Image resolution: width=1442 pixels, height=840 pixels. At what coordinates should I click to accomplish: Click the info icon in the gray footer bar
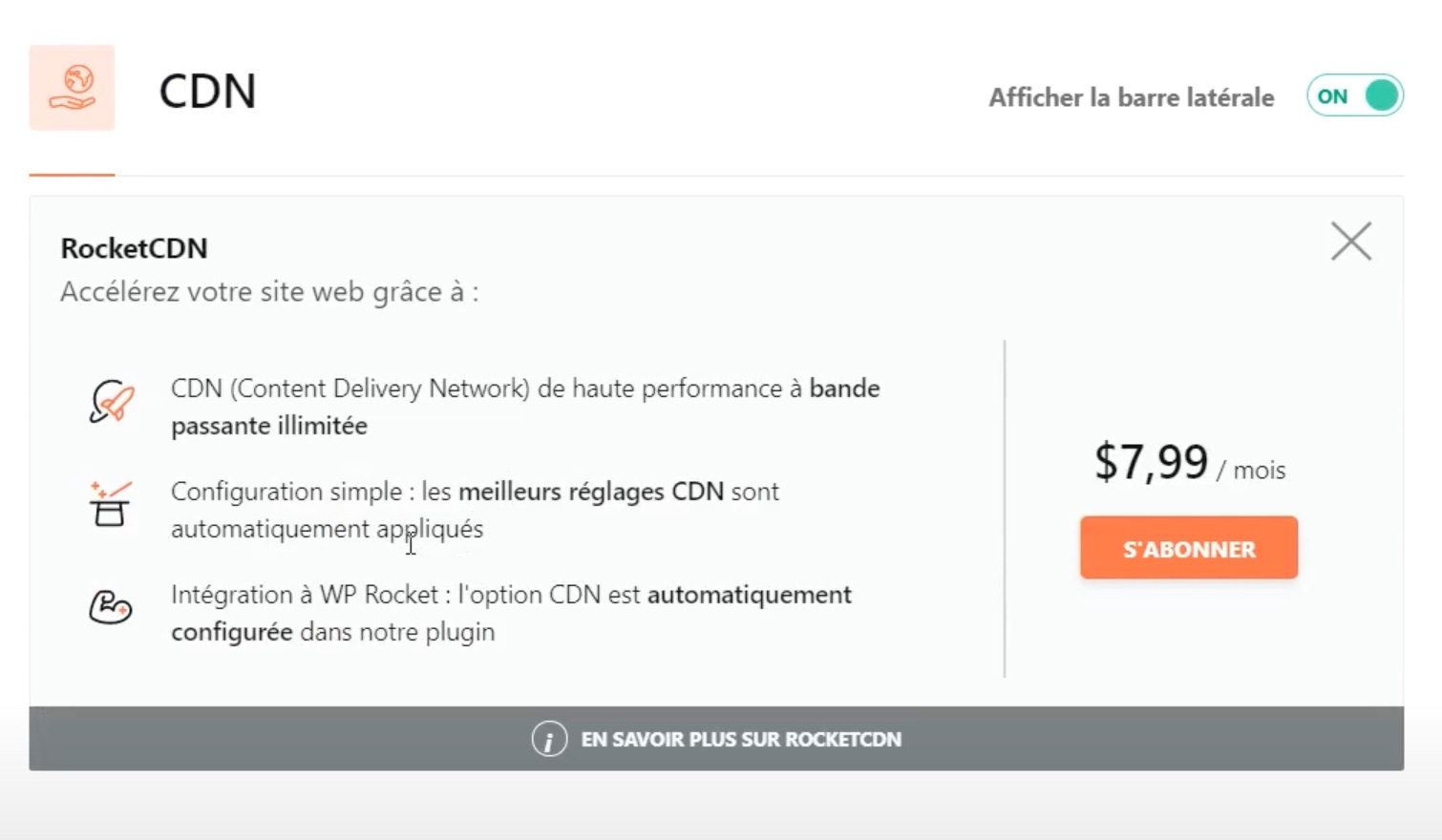548,739
